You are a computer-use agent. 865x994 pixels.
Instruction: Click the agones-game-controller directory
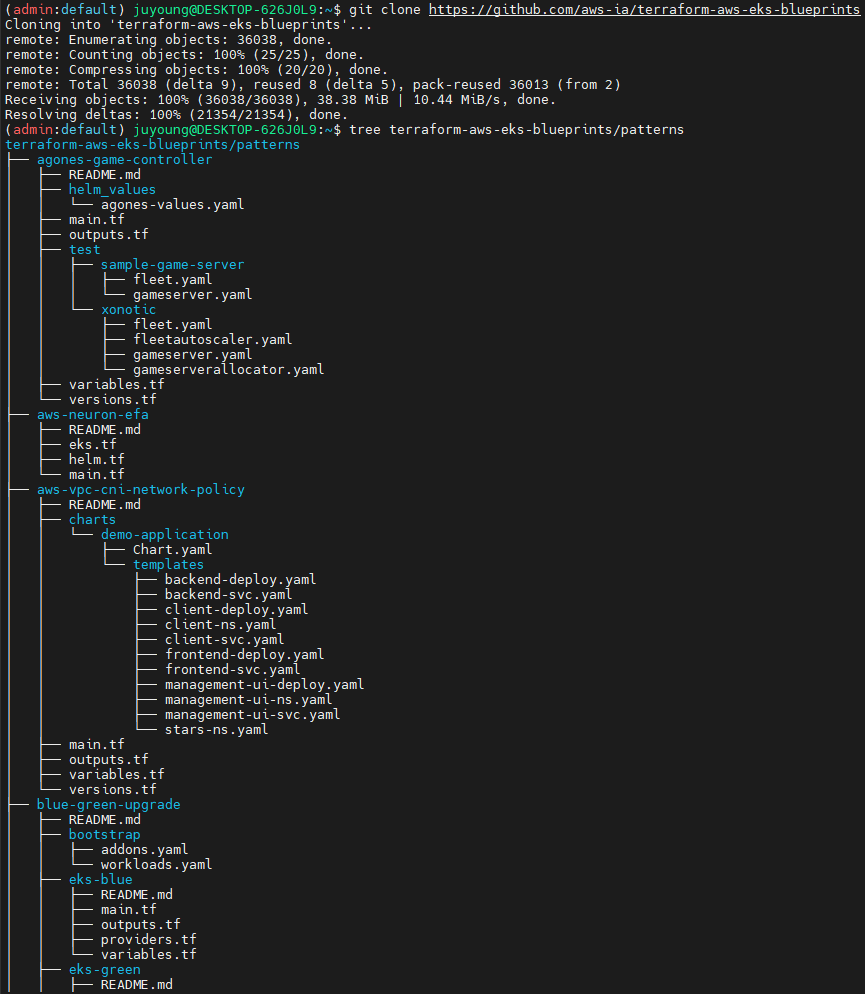coord(125,160)
